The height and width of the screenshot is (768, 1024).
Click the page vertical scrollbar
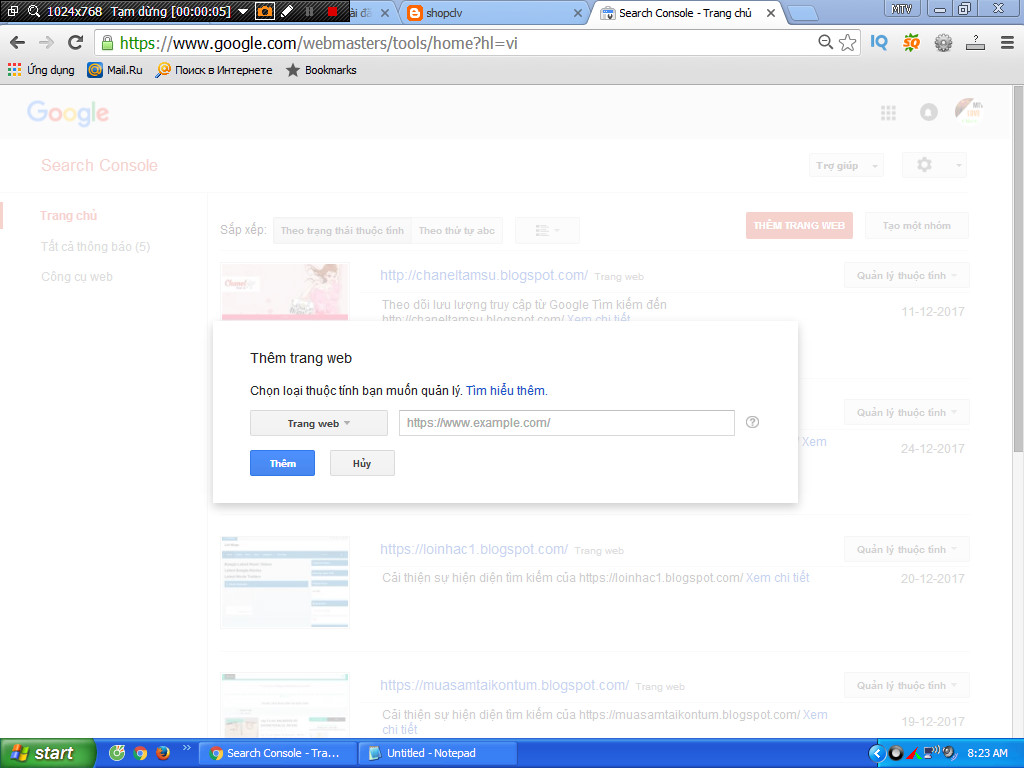pyautogui.click(x=1018, y=268)
